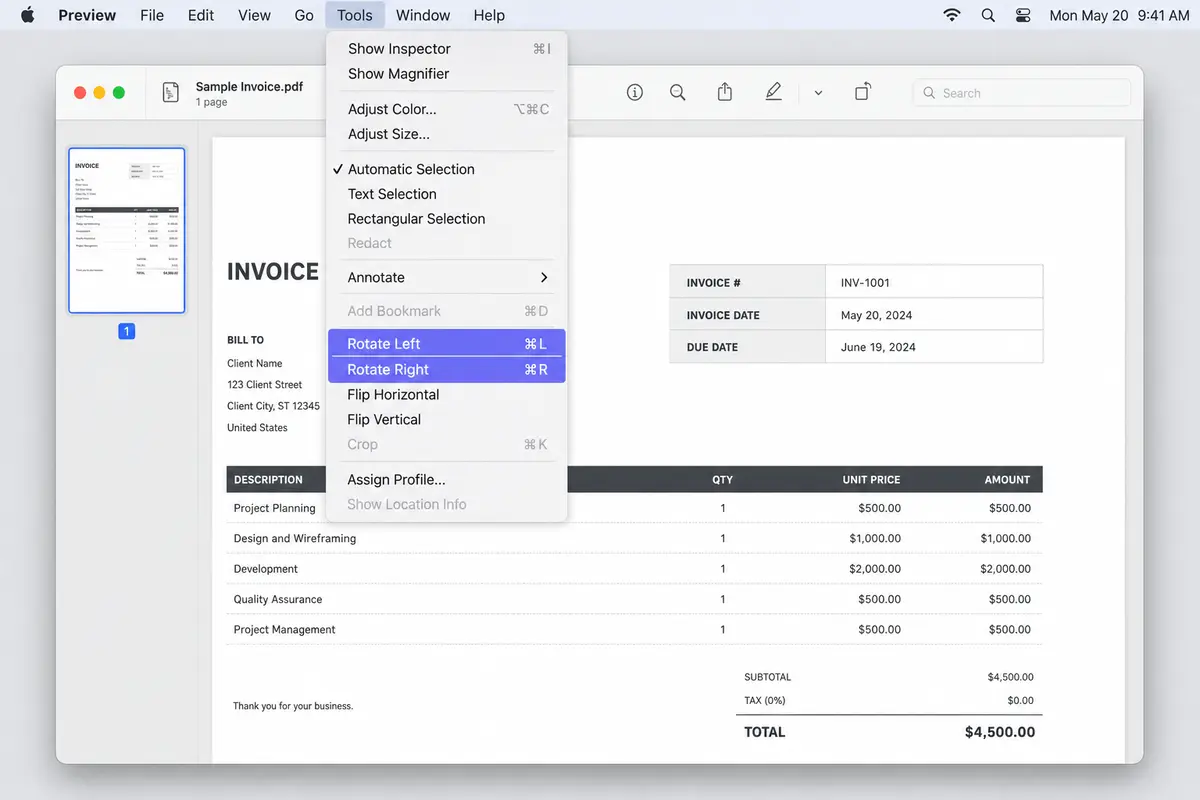This screenshot has width=1200, height=800.
Task: Click the Sample Invoice.pdf title
Action: click(x=249, y=86)
